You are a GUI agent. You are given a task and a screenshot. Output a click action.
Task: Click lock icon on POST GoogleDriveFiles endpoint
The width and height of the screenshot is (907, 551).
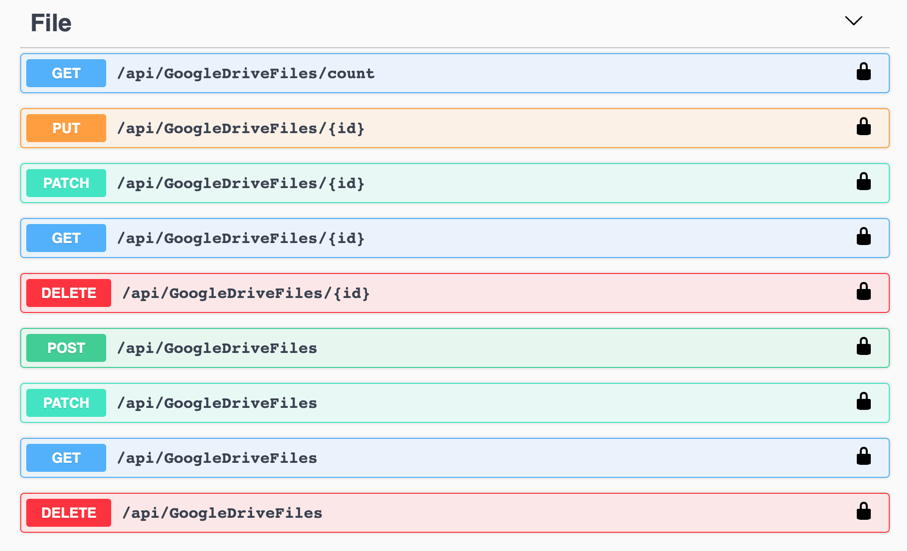point(864,346)
